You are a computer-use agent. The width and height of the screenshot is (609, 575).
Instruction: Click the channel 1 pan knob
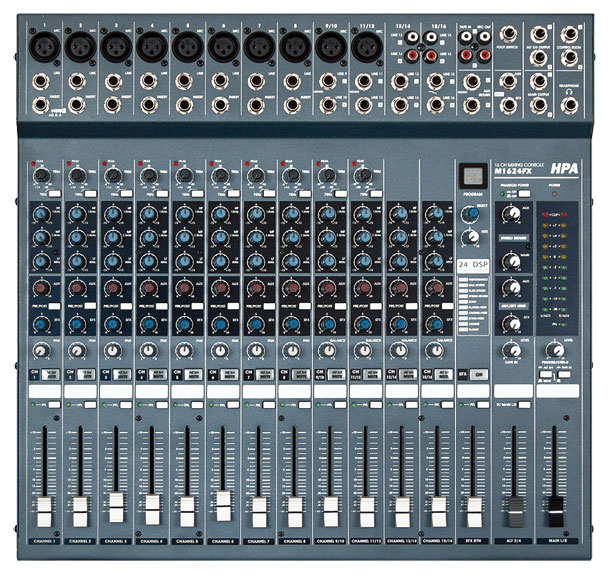click(x=41, y=351)
